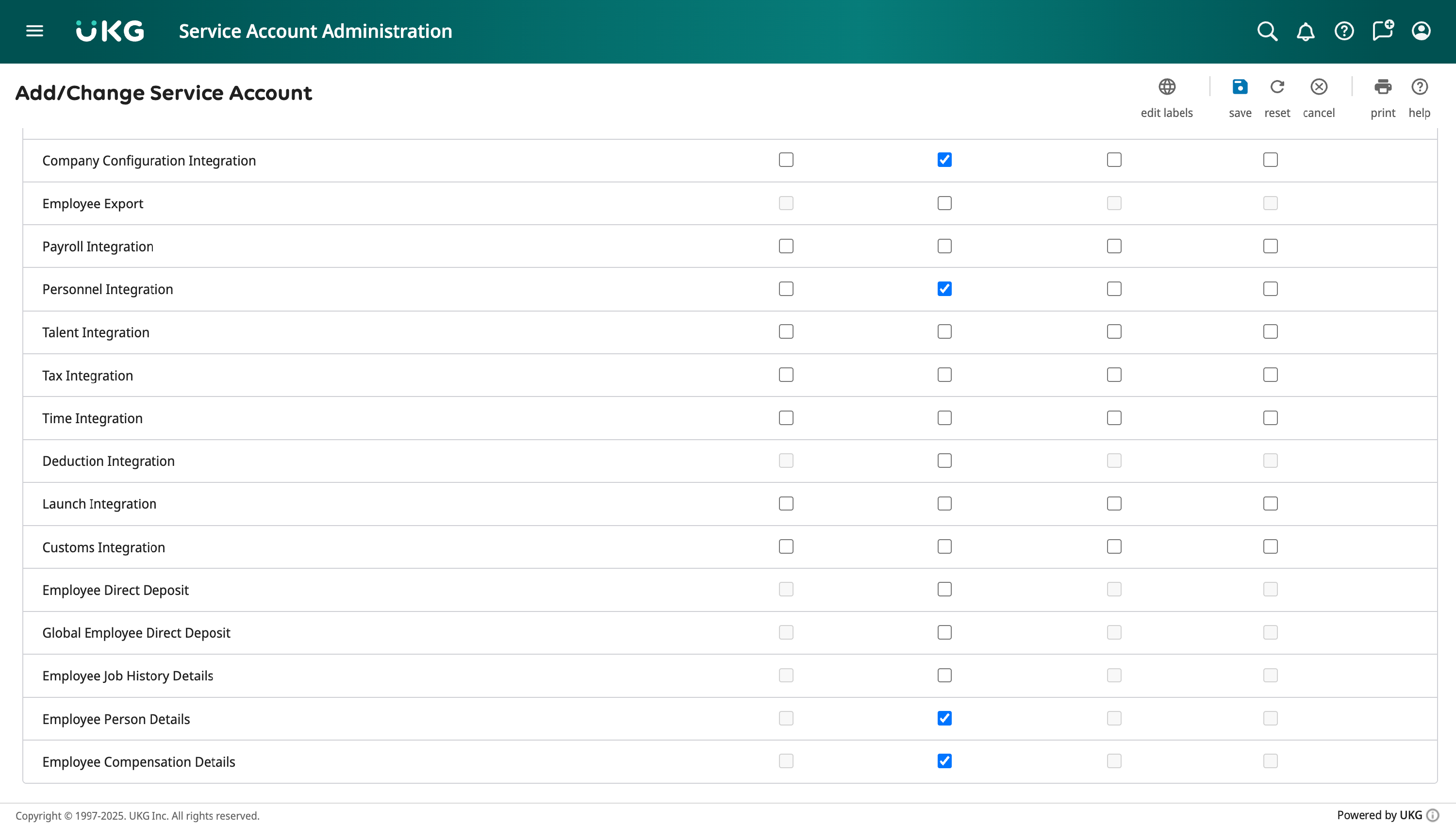1456x825 pixels.
Task: Uncheck the Personnel Integration checked box
Action: (x=944, y=289)
